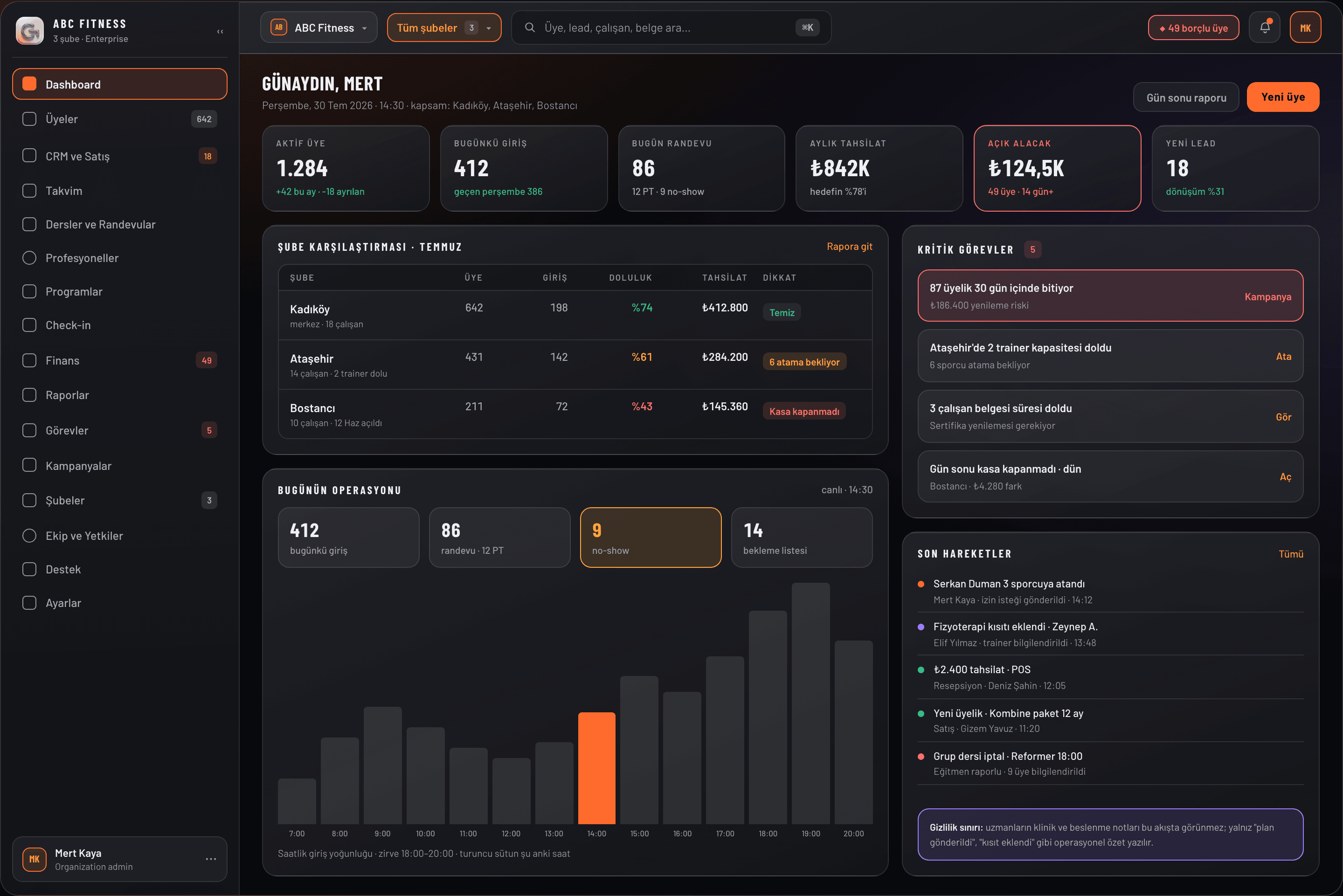This screenshot has width=1343, height=896.
Task: Collapse the sidebar with the double-chevron icon
Action: (x=220, y=31)
